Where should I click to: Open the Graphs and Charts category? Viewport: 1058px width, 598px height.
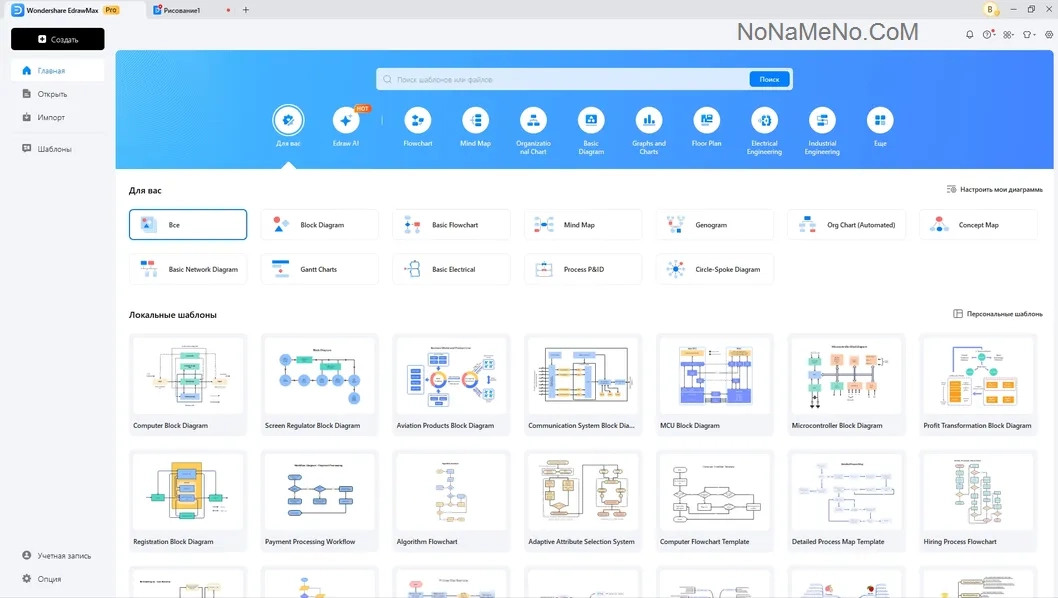click(x=648, y=121)
